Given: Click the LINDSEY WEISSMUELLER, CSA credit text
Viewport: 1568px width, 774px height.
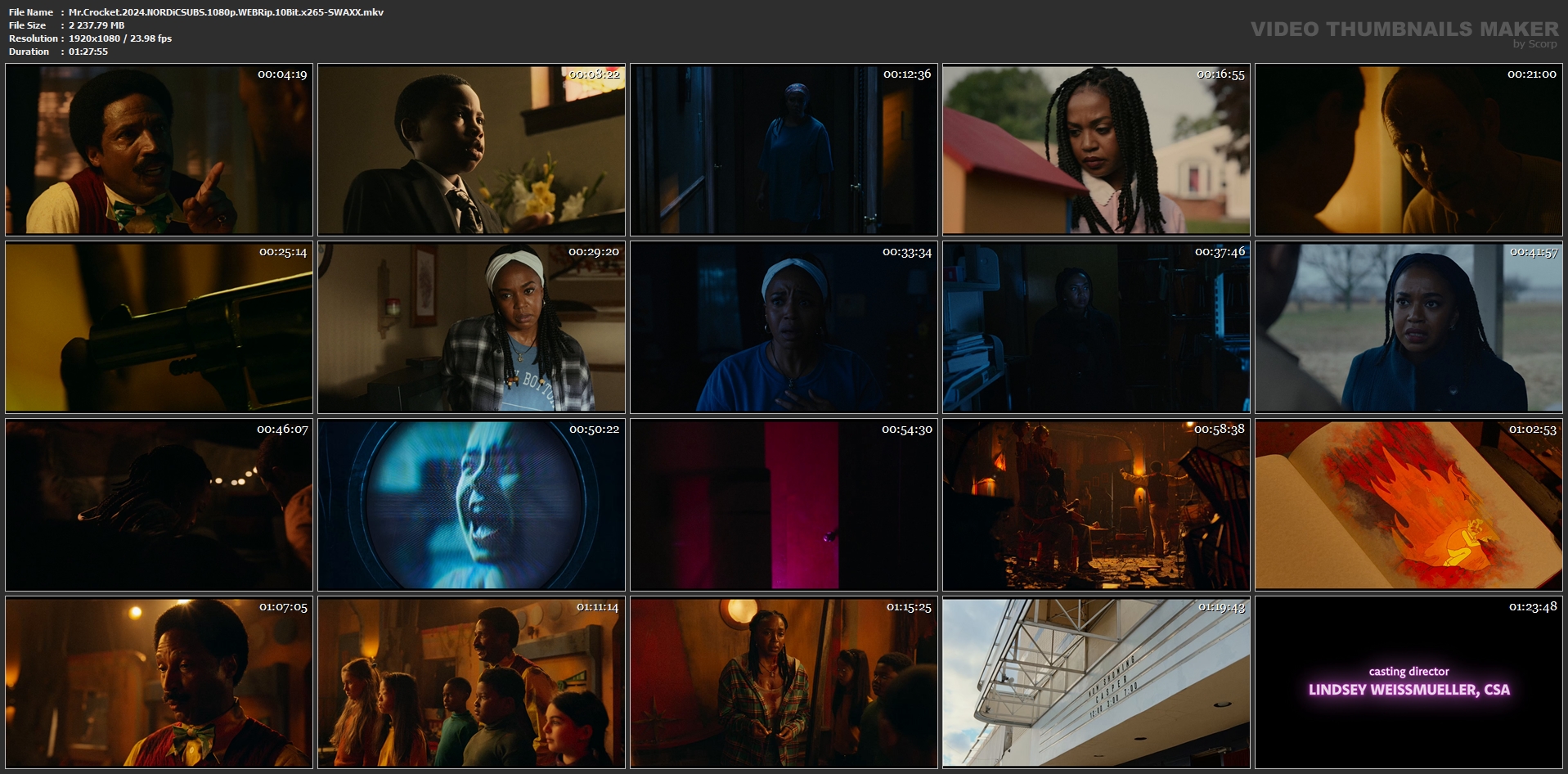Looking at the screenshot, I should pyautogui.click(x=1409, y=690).
